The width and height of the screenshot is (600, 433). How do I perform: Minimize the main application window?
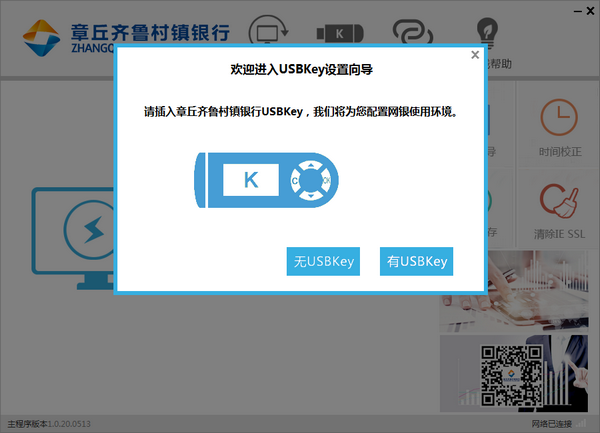pos(577,11)
